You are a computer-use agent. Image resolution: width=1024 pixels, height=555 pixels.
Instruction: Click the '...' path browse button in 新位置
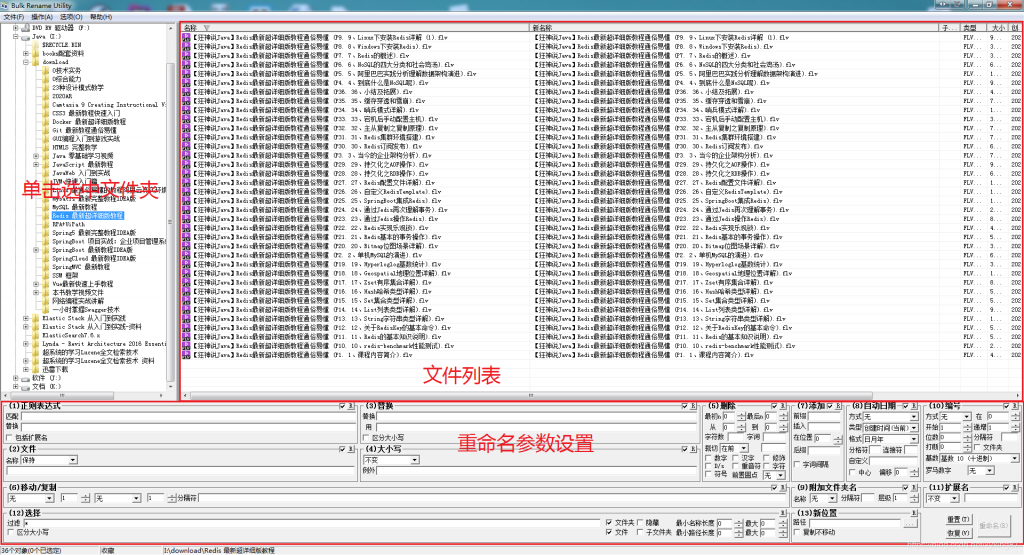(x=909, y=524)
